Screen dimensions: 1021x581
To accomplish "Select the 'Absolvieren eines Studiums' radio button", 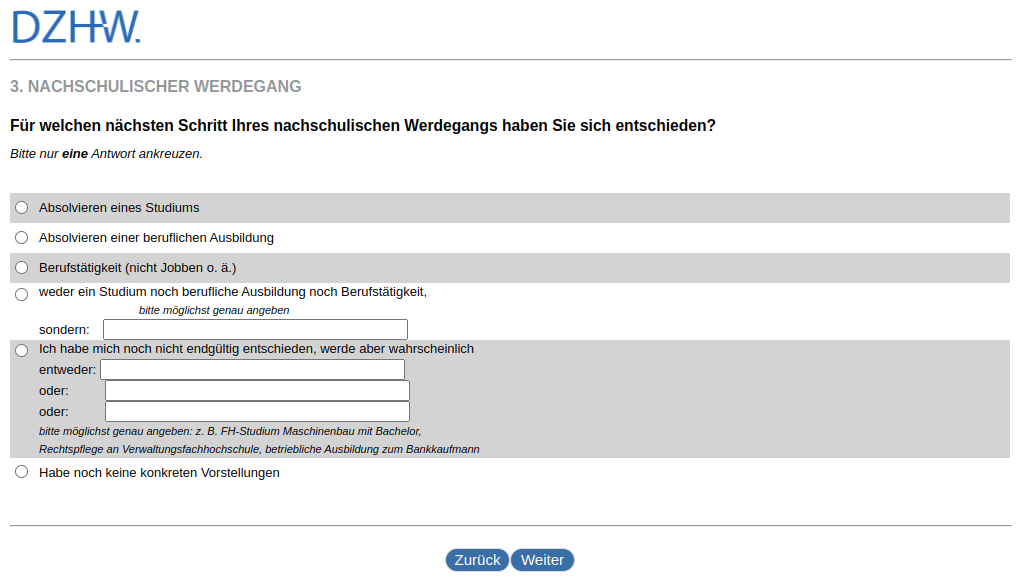I will [x=22, y=208].
